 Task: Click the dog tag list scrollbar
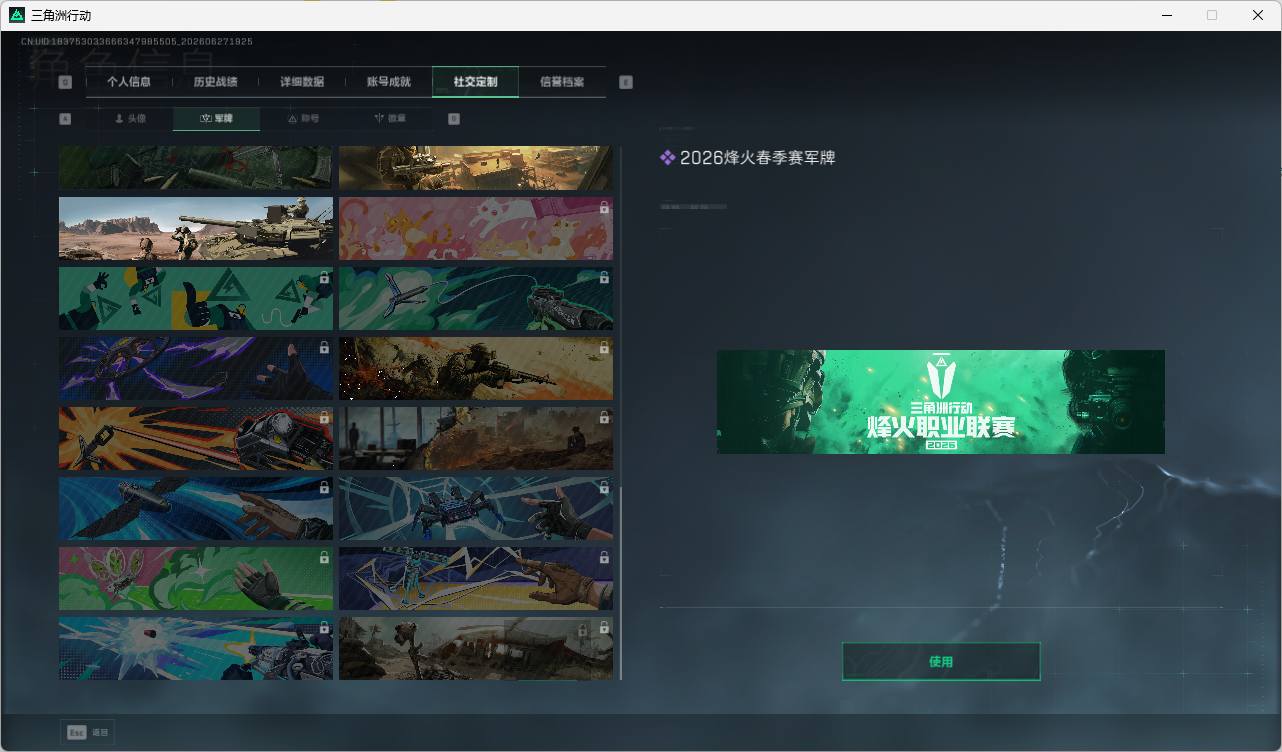pos(621,583)
